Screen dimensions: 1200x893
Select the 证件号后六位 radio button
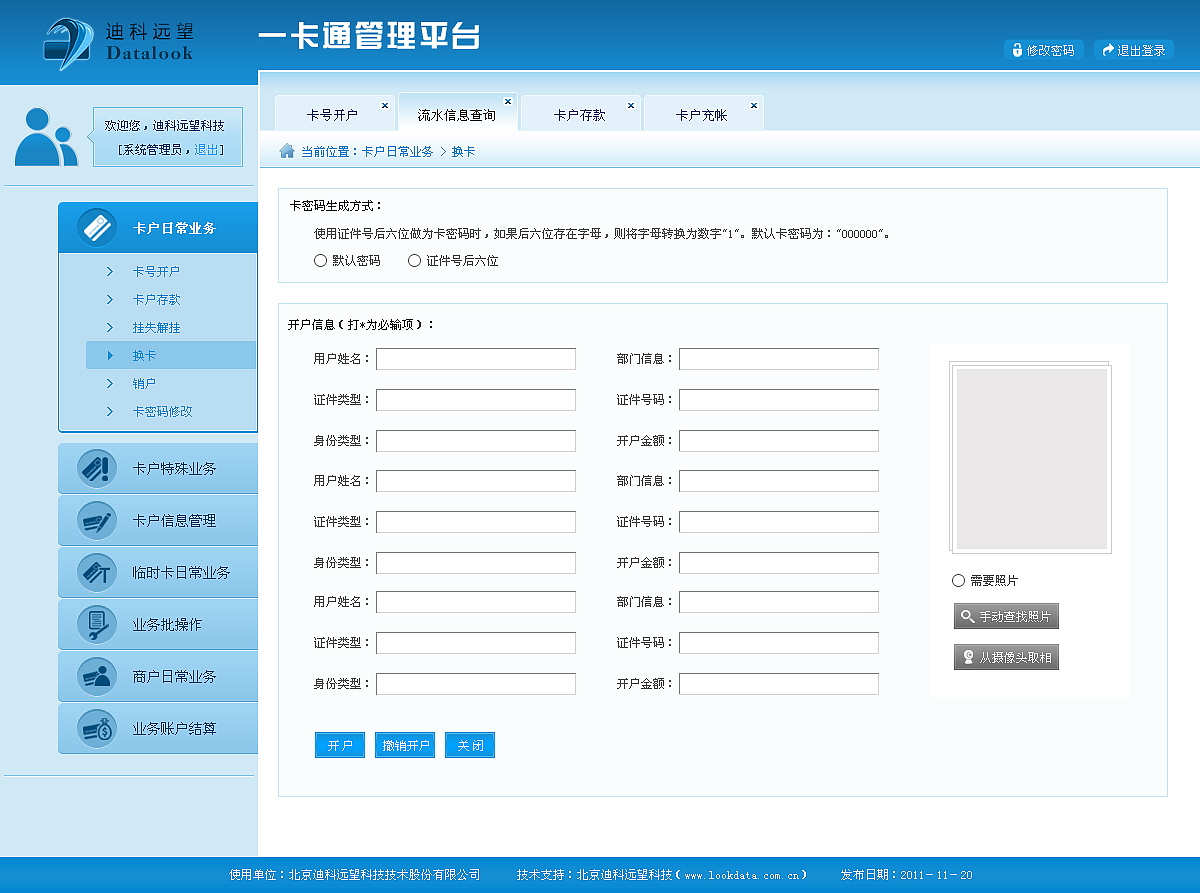coord(414,260)
